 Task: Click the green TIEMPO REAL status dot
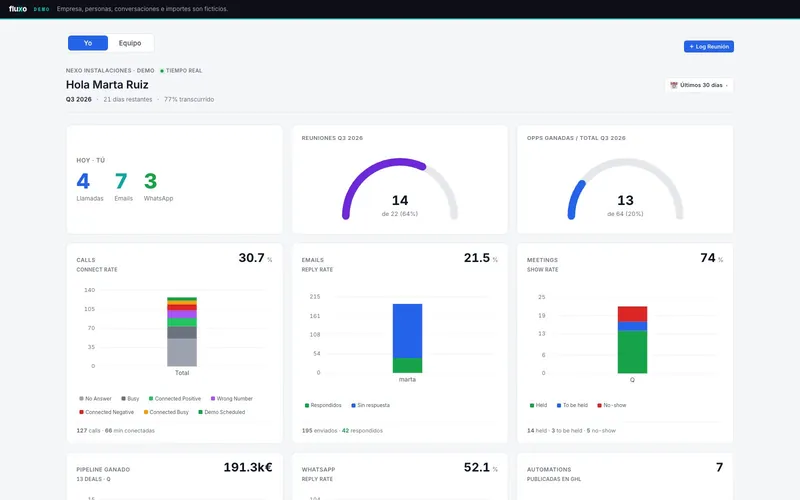click(162, 71)
